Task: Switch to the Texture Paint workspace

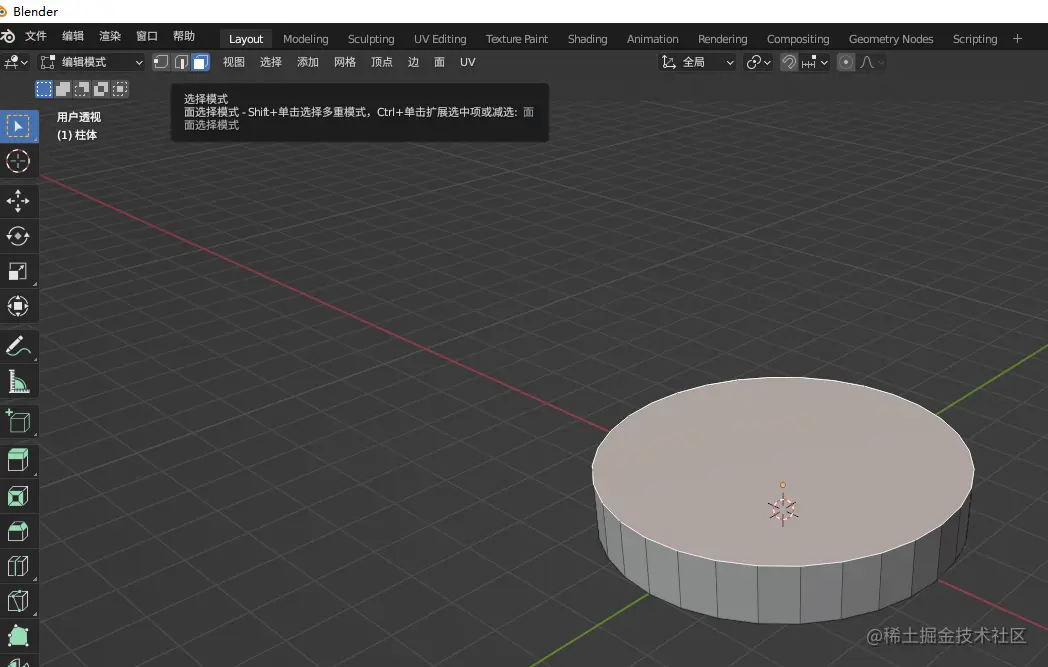Action: [517, 39]
